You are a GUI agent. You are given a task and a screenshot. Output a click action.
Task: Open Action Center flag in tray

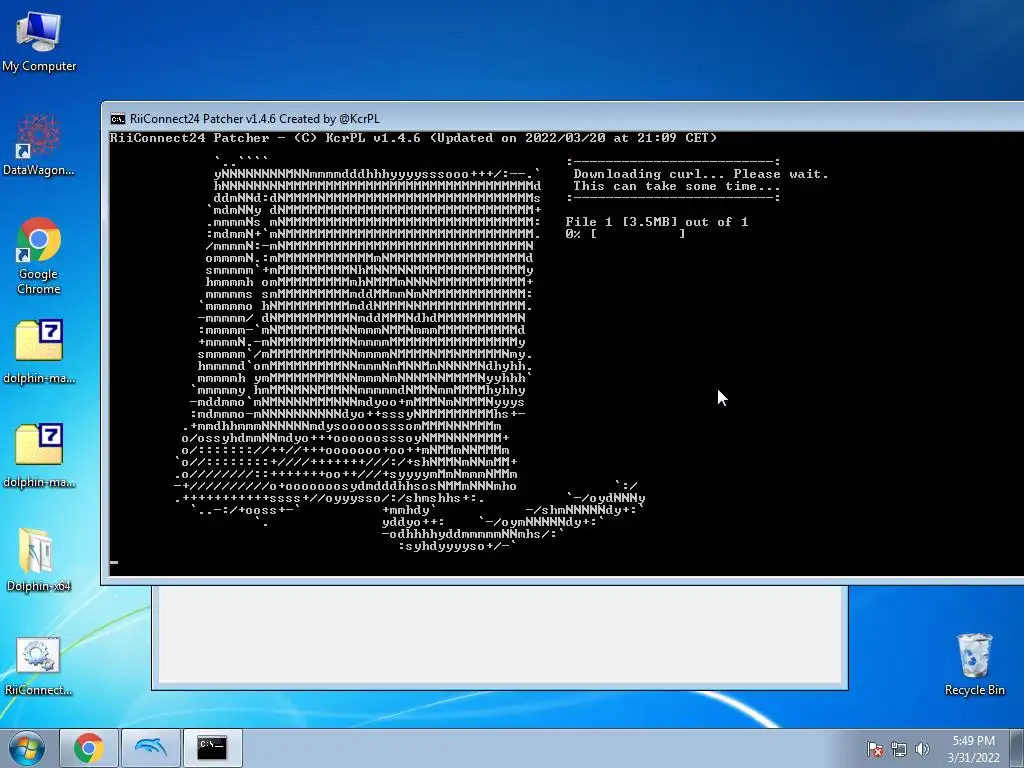[874, 749]
